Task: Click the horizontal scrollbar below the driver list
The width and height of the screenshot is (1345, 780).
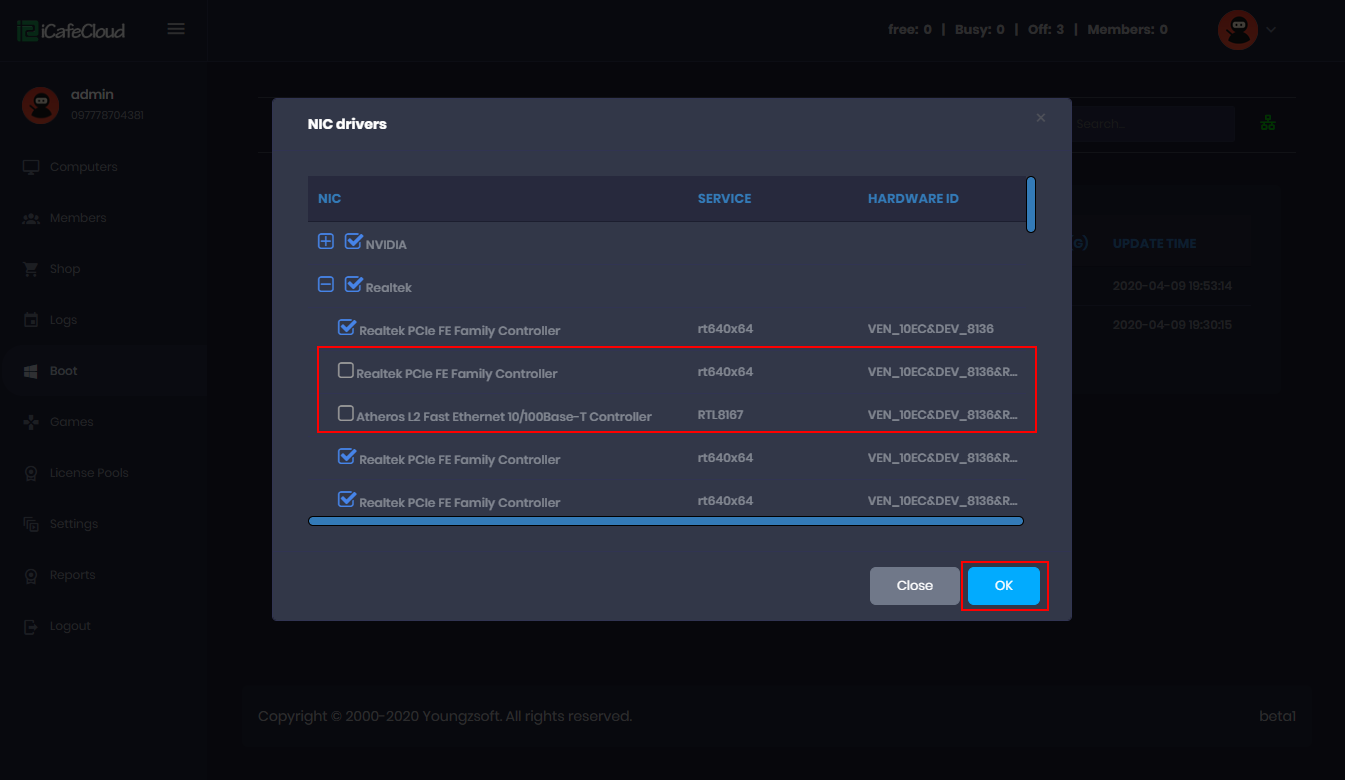Action: point(666,520)
